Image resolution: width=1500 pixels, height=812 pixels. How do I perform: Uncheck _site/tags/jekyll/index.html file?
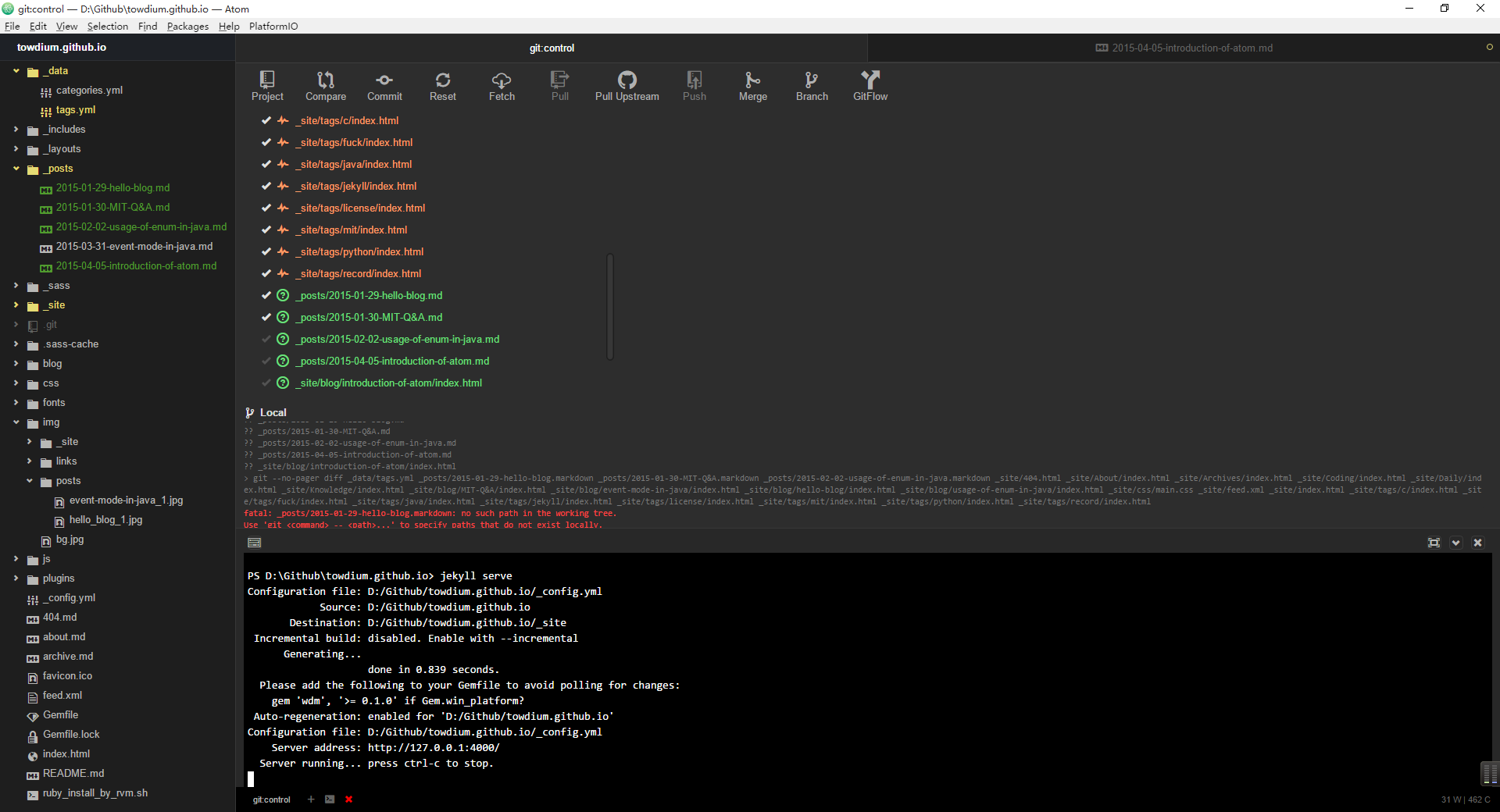(266, 186)
